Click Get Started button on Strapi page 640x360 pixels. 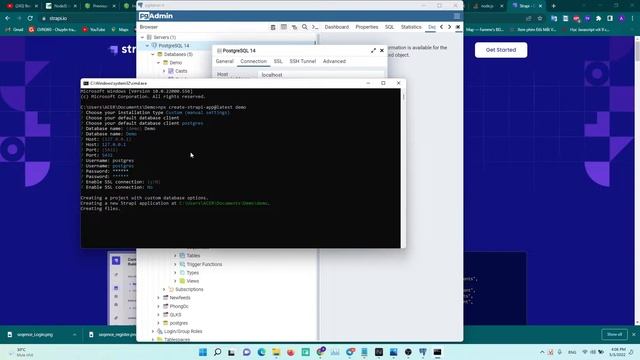pos(501,50)
